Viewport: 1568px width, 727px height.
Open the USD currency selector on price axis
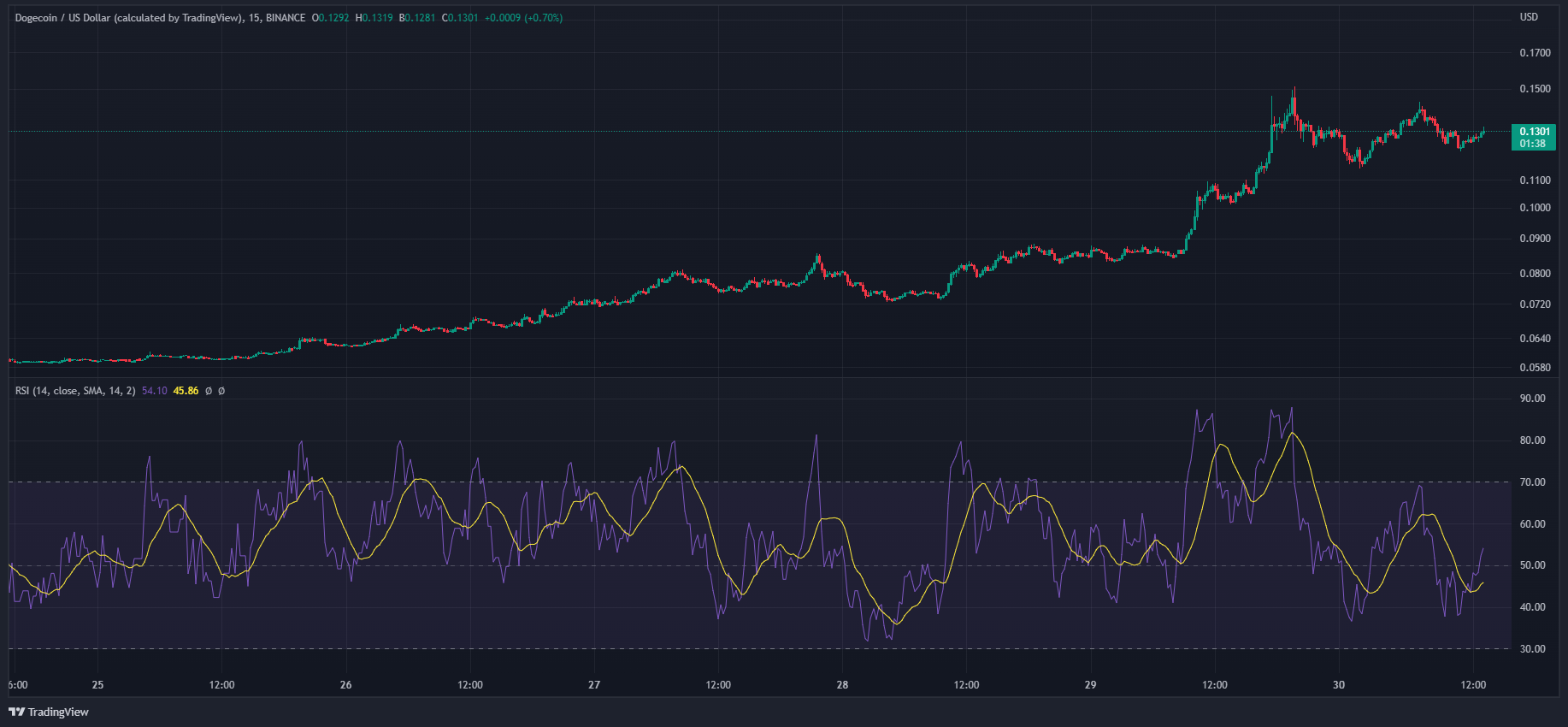[1528, 17]
